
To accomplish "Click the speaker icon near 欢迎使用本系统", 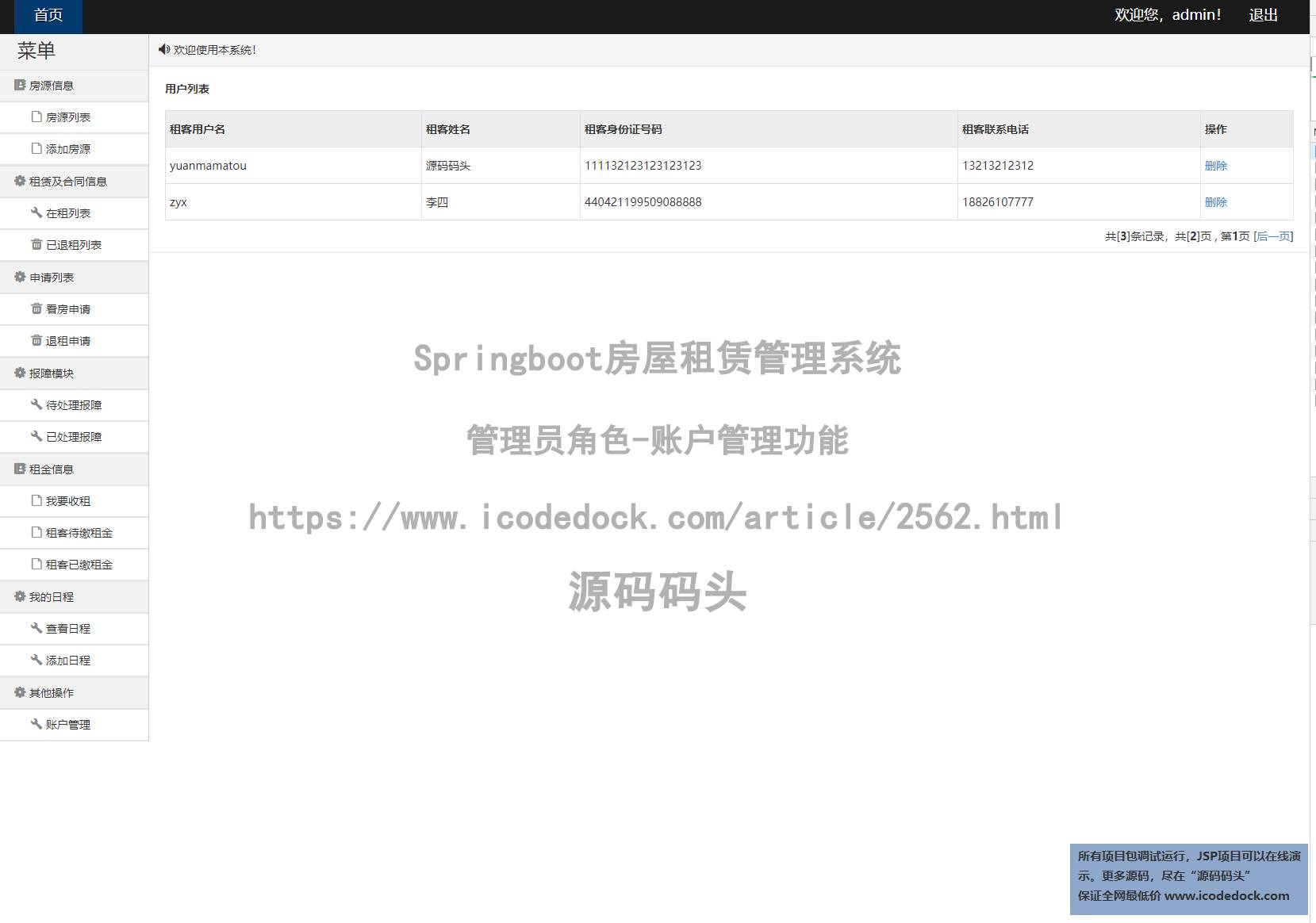I will [165, 49].
